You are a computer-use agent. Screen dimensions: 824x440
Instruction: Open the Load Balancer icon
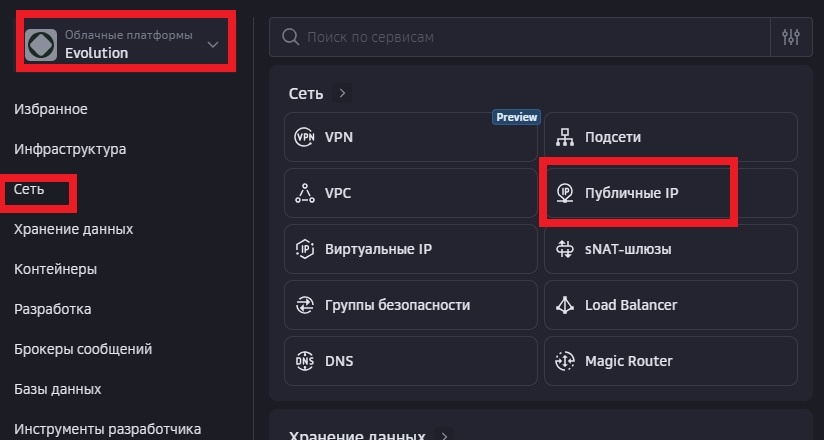point(565,305)
